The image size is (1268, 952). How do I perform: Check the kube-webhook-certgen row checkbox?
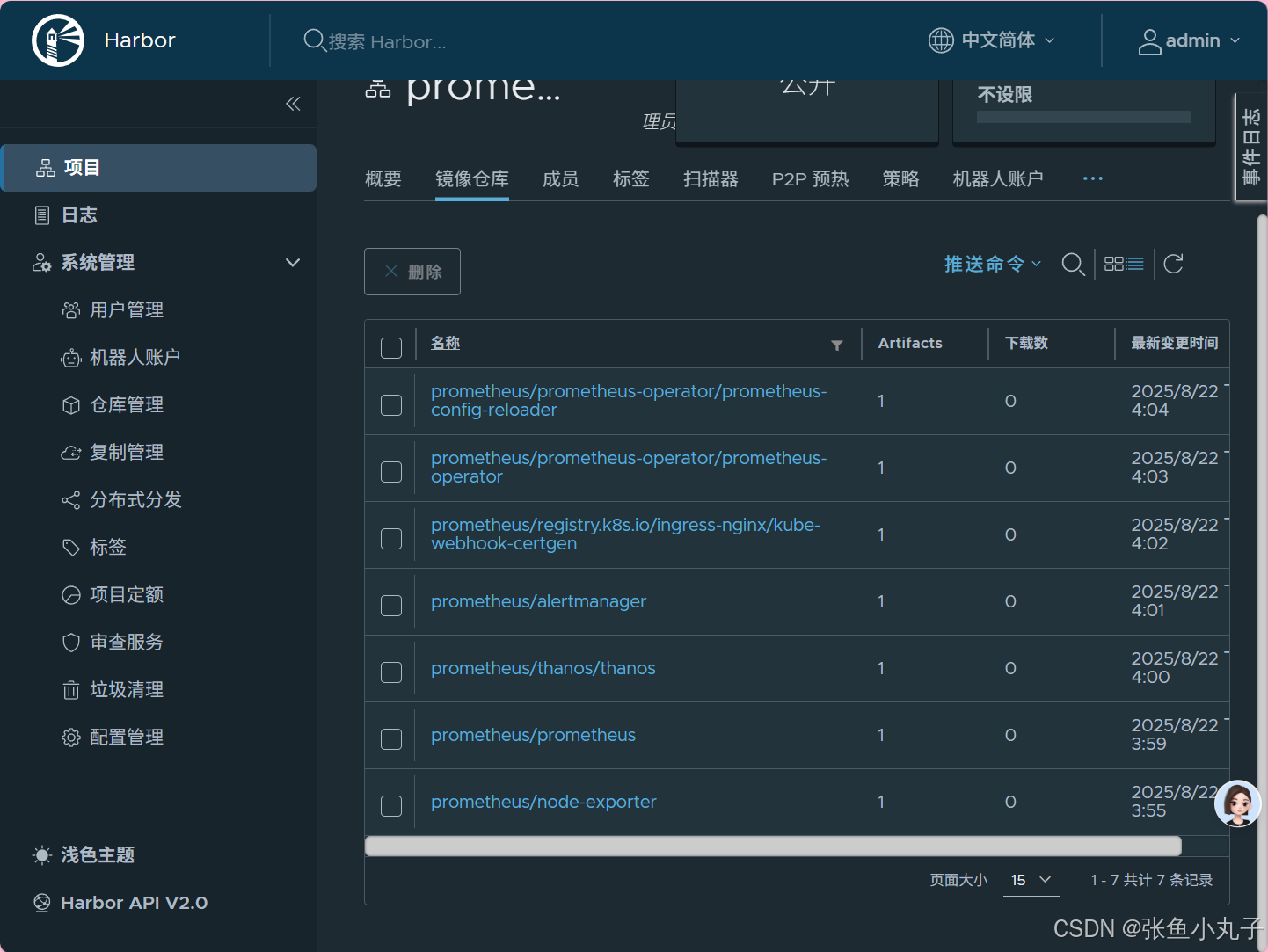pyautogui.click(x=391, y=539)
